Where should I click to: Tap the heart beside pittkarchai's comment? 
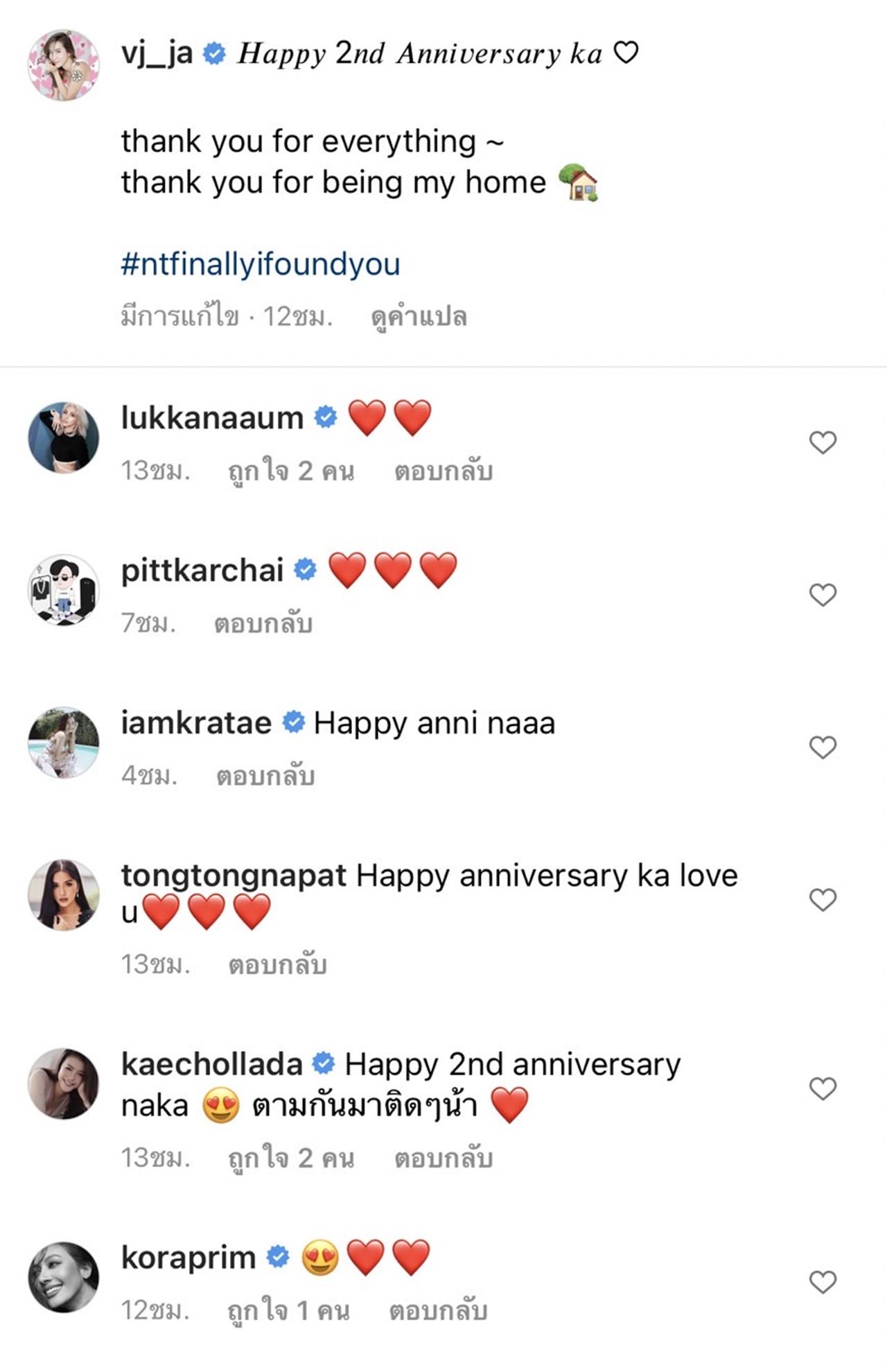[823, 595]
